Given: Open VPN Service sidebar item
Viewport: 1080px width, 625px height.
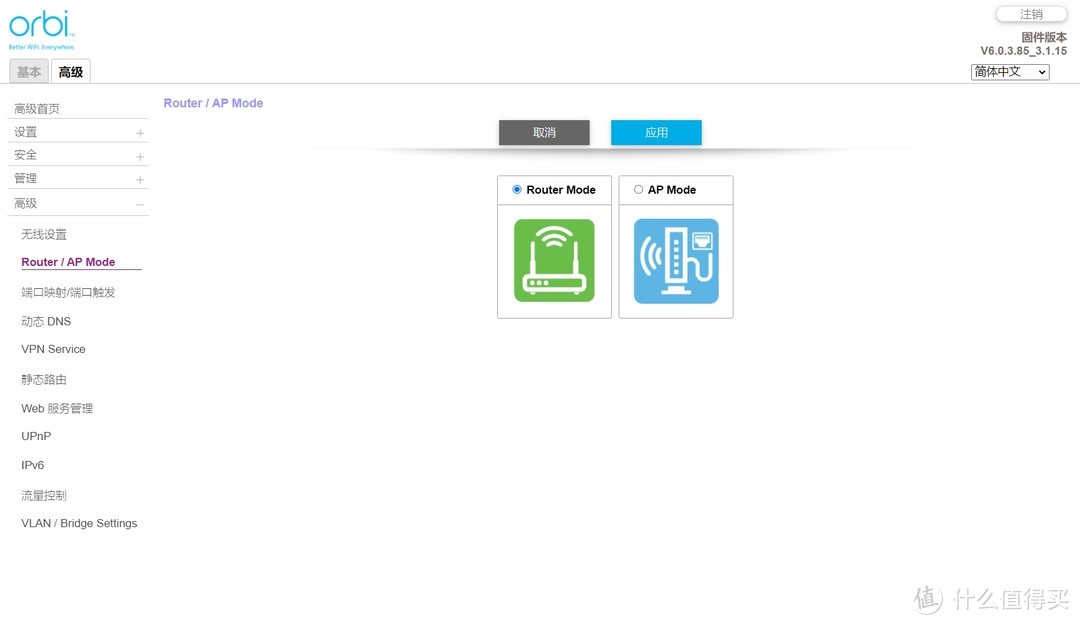Looking at the screenshot, I should click(54, 349).
